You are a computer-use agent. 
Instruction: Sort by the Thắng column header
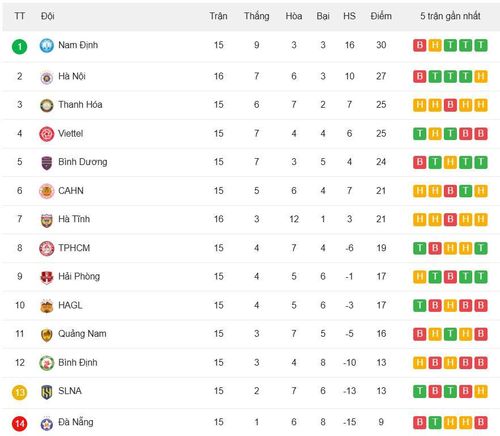[257, 16]
